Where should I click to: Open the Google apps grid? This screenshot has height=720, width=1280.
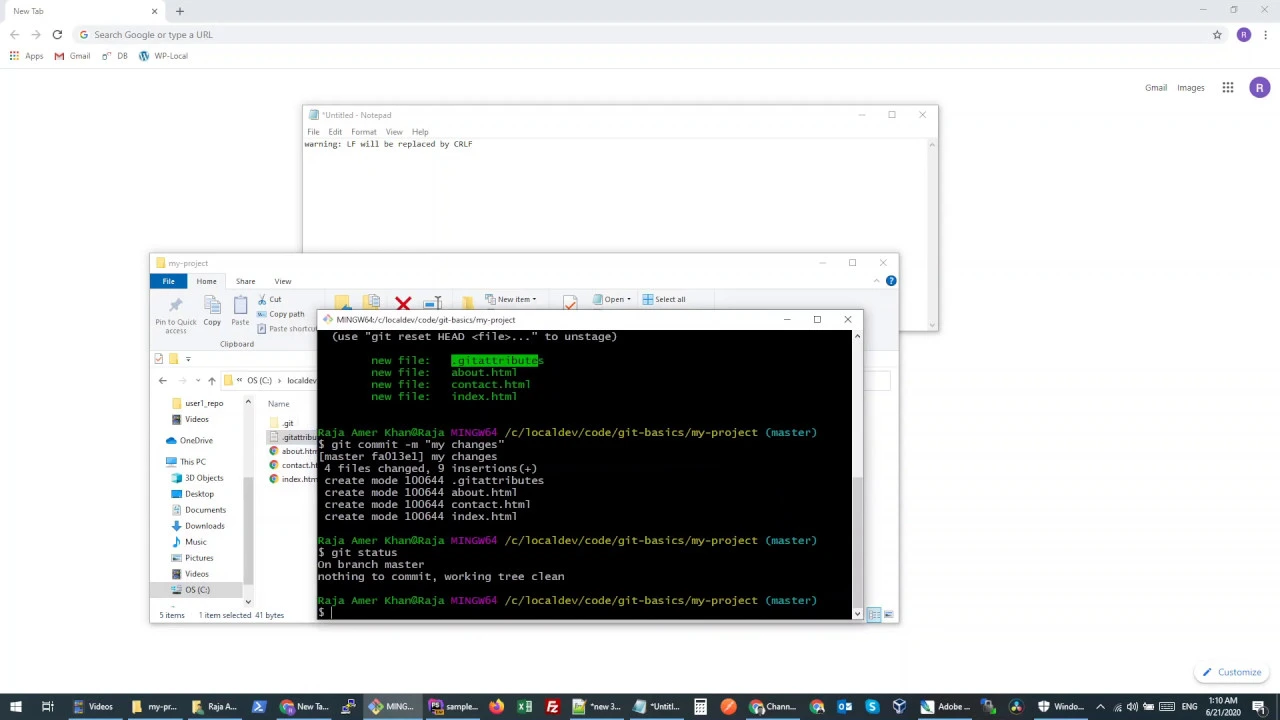1228,88
